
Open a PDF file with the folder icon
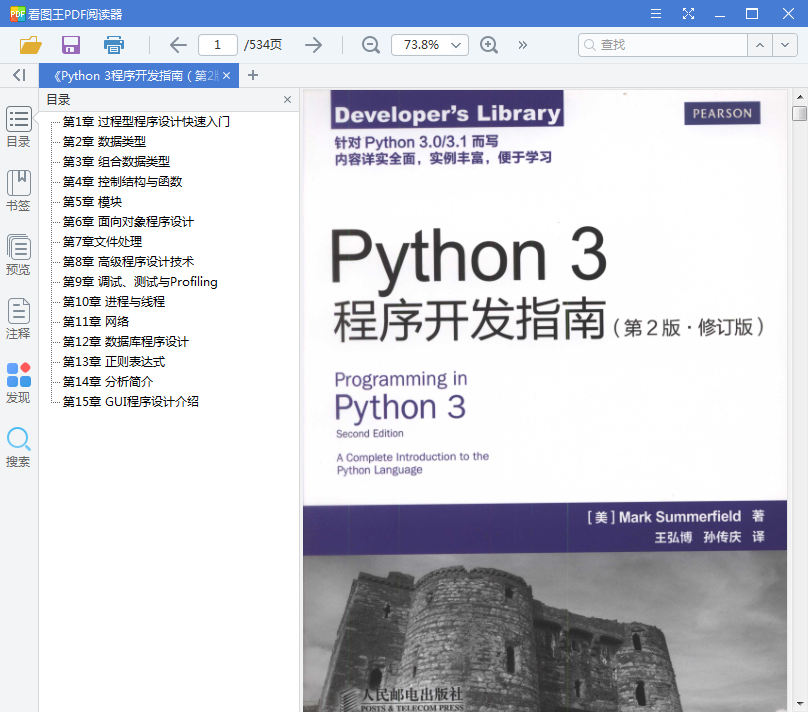[30, 45]
